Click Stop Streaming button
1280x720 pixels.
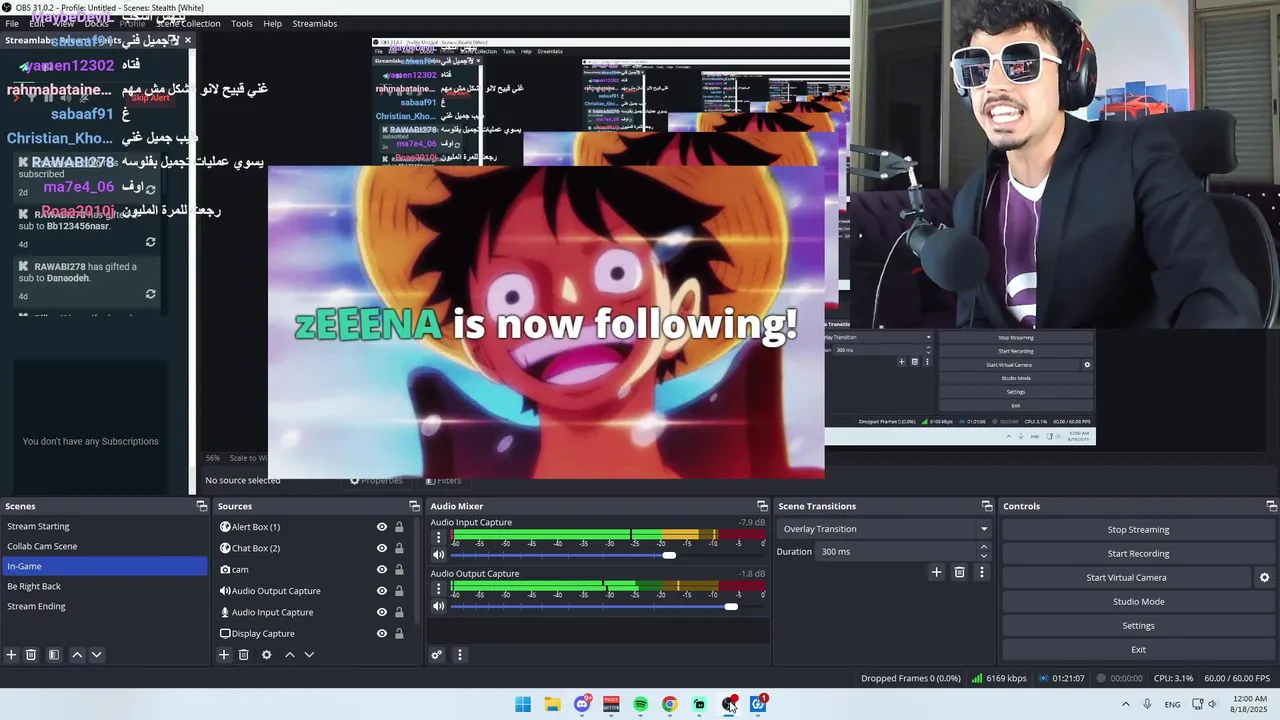(1138, 530)
